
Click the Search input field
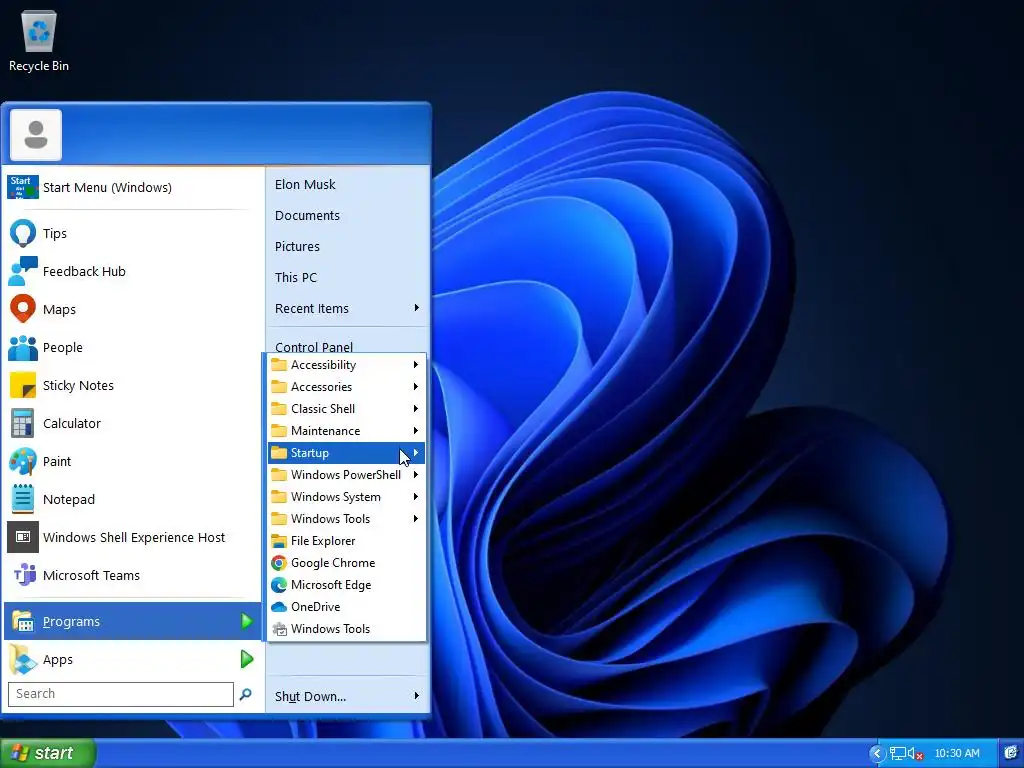click(121, 694)
